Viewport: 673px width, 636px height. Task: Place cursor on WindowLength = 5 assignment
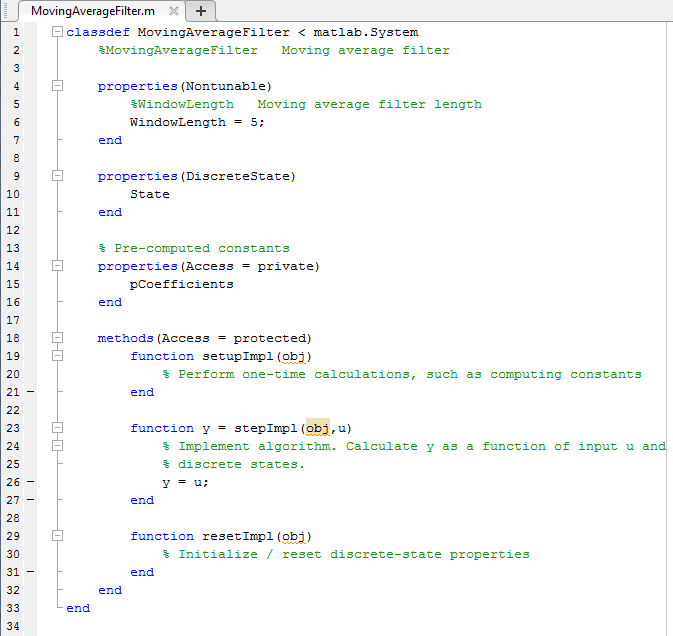[197, 122]
